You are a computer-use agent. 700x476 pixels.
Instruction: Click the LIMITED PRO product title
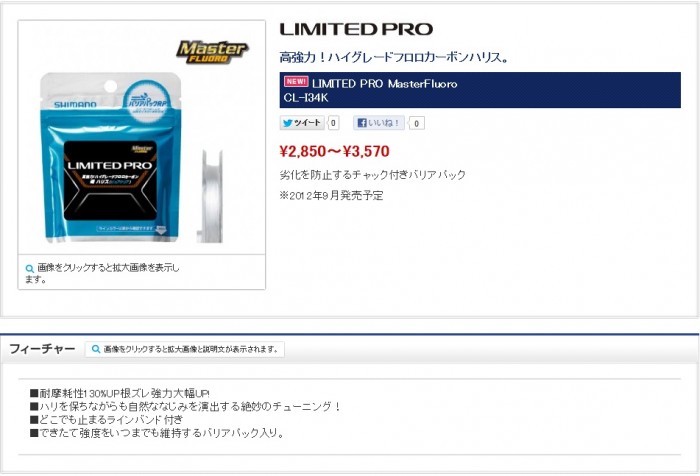(356, 29)
